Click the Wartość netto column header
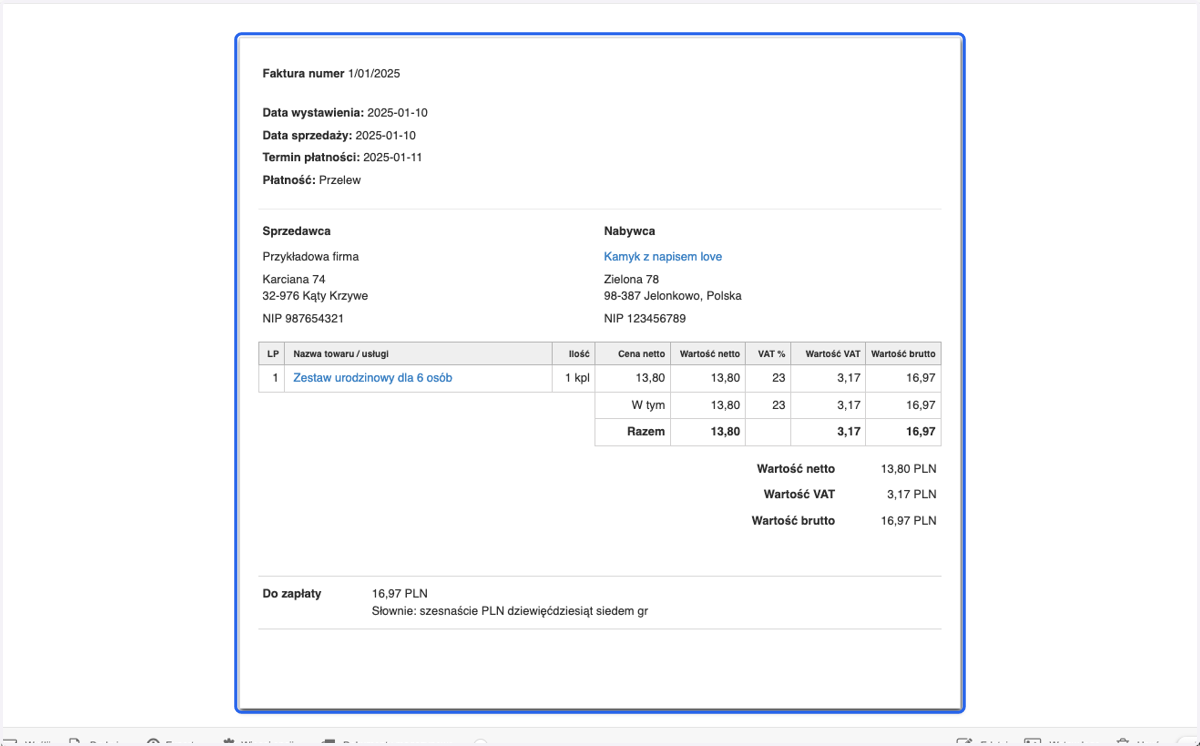The image size is (1200, 746). (x=710, y=354)
